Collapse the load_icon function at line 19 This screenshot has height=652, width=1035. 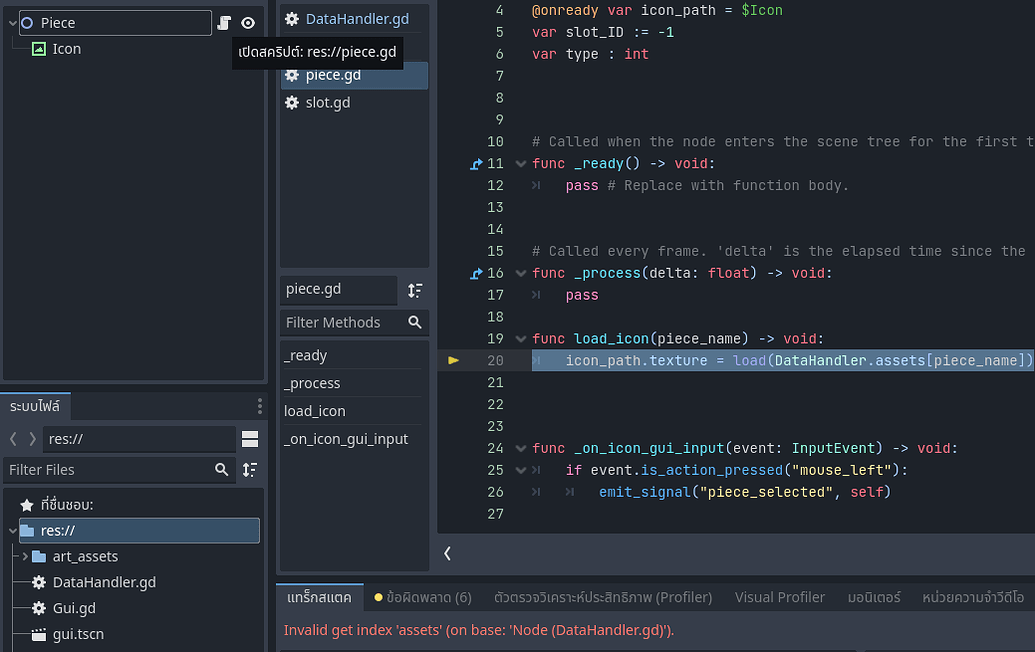[520, 338]
